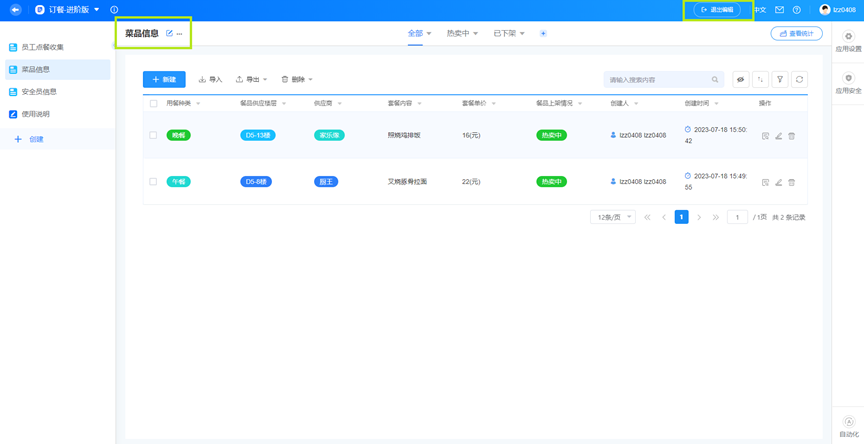Click the sort arrows icon
This screenshot has height=444, width=864.
pyautogui.click(x=760, y=79)
